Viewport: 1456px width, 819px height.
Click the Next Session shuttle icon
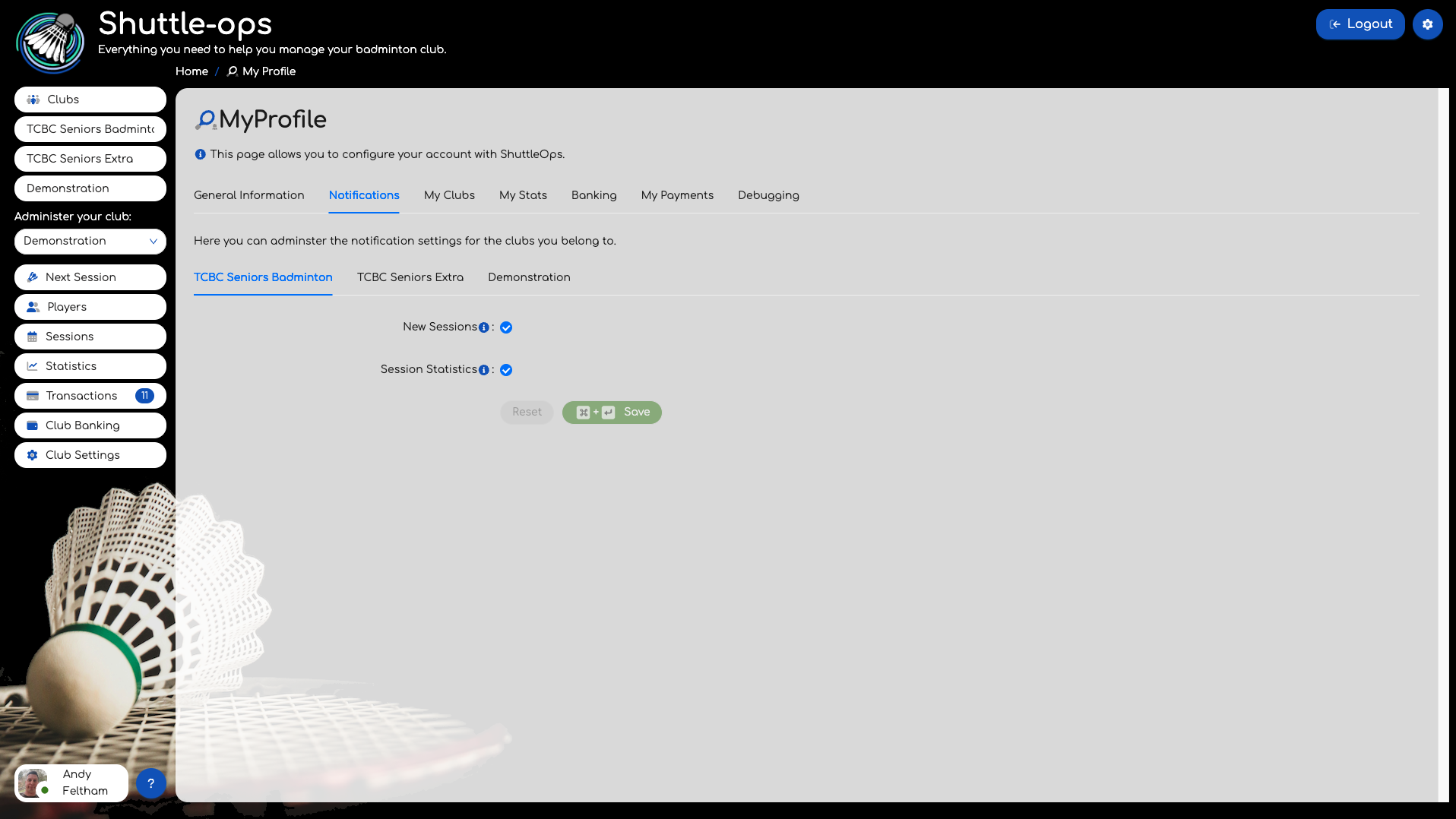(33, 277)
